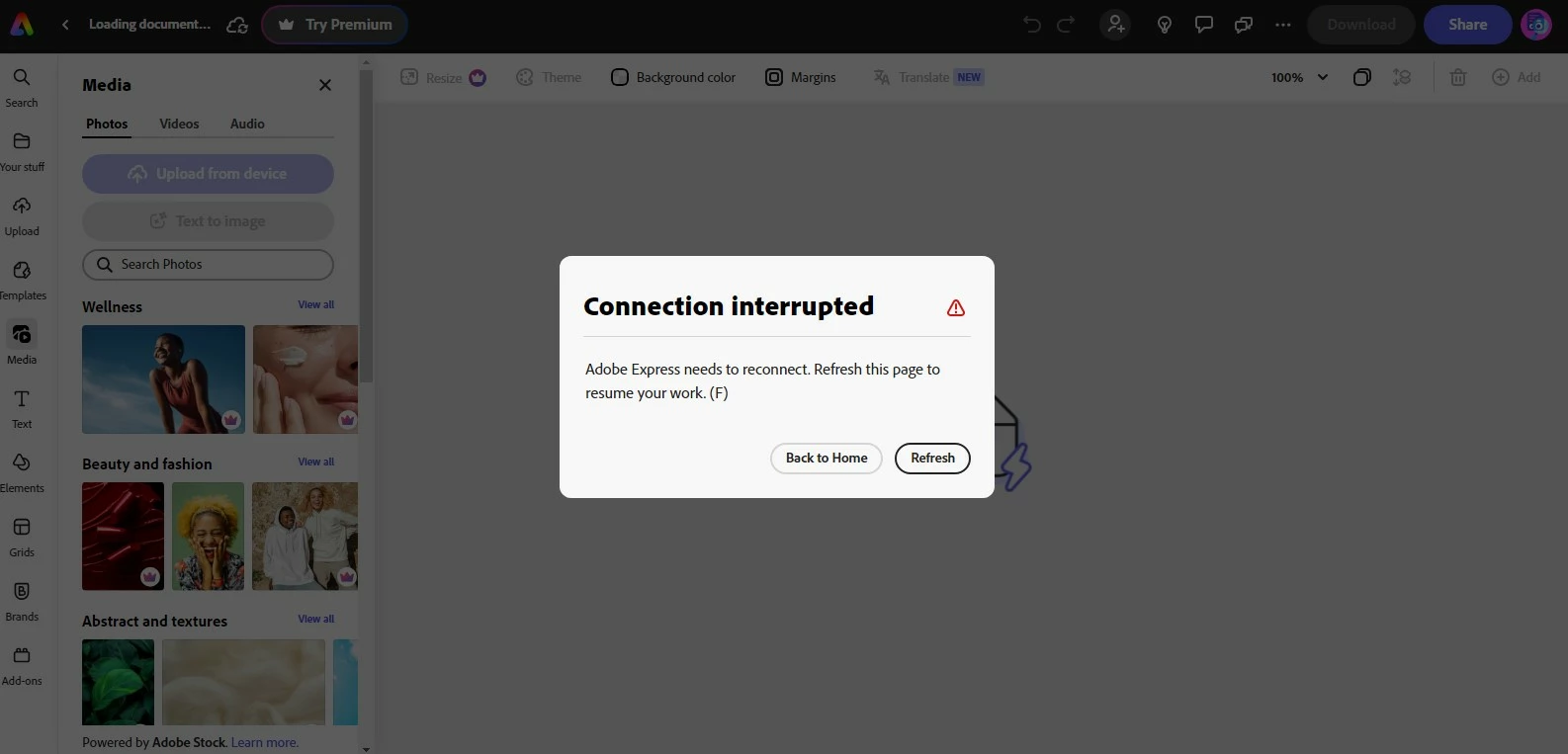Click the Refresh button in dialog
Image resolution: width=1568 pixels, height=754 pixels.
point(932,459)
